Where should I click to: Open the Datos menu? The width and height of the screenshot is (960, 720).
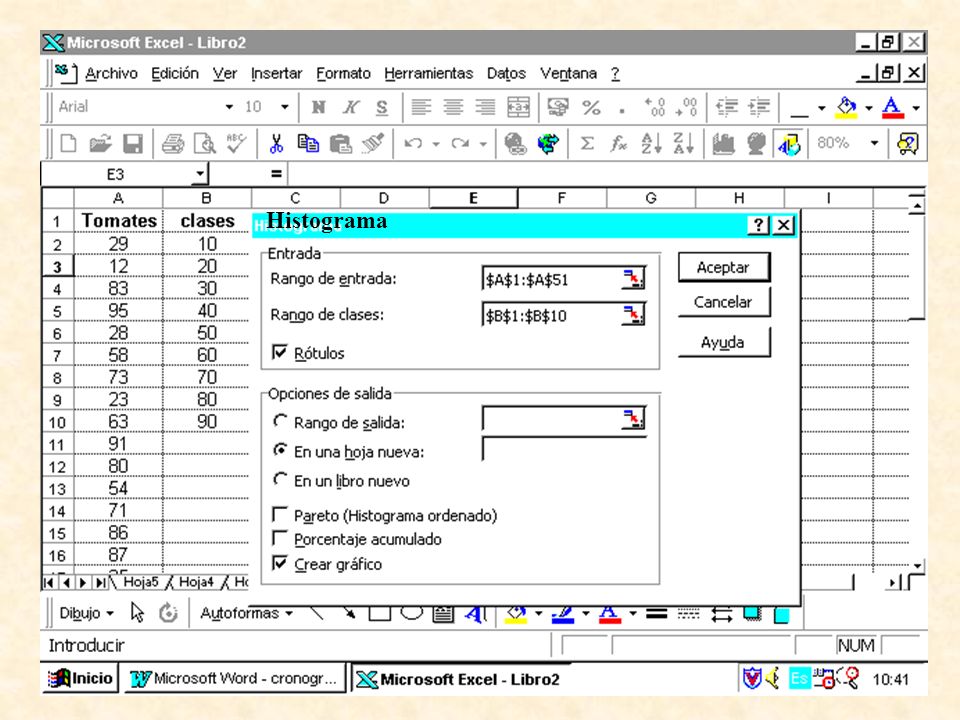[x=506, y=73]
